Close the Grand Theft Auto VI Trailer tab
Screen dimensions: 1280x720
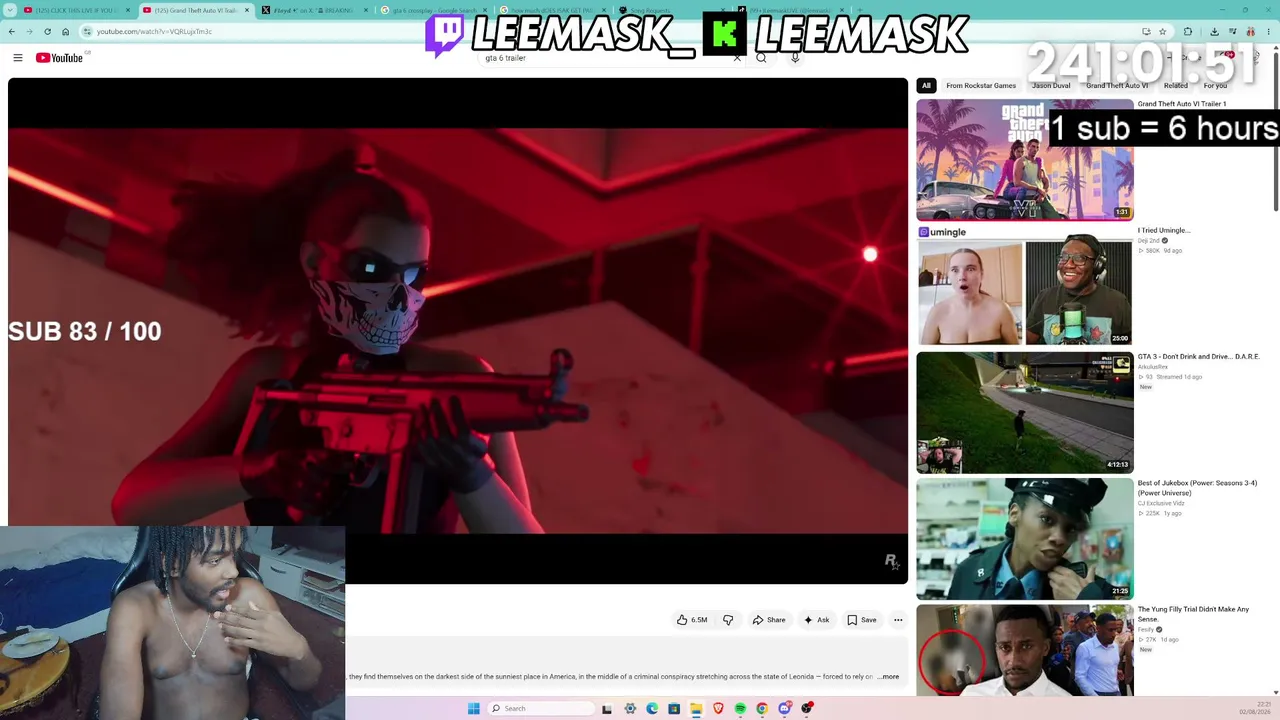(x=247, y=10)
